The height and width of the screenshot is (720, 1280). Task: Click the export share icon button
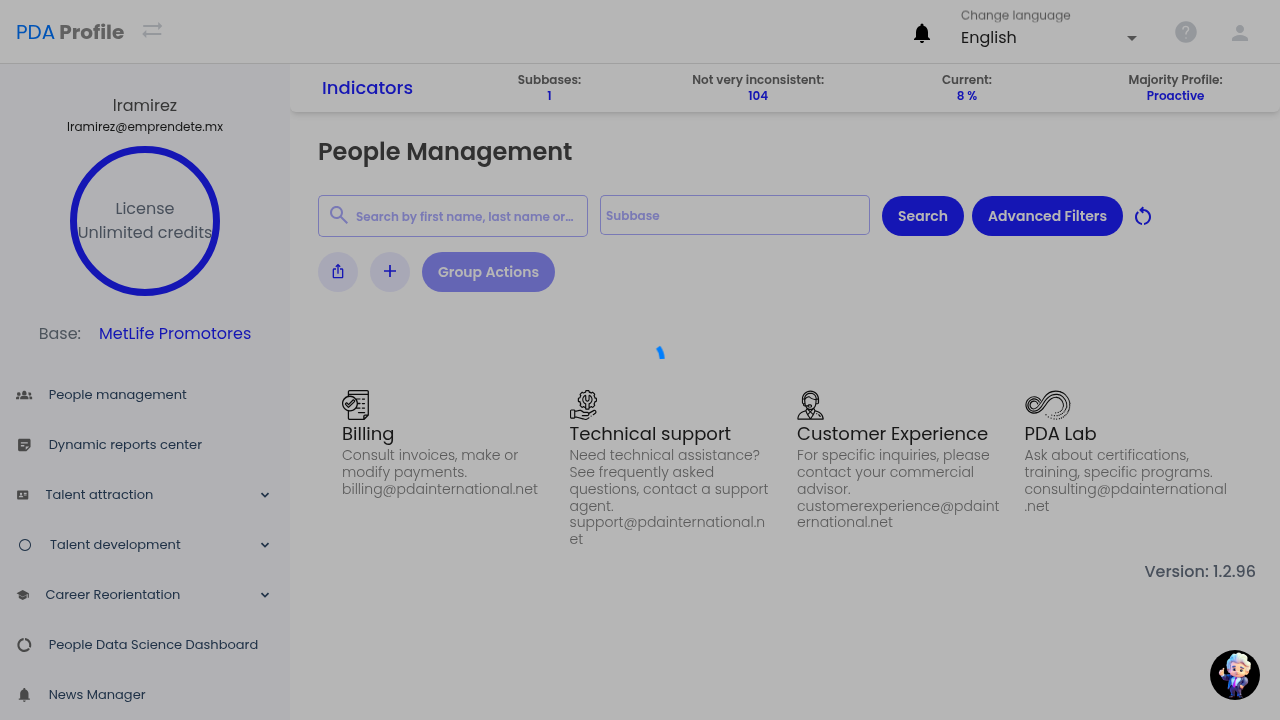click(x=338, y=272)
